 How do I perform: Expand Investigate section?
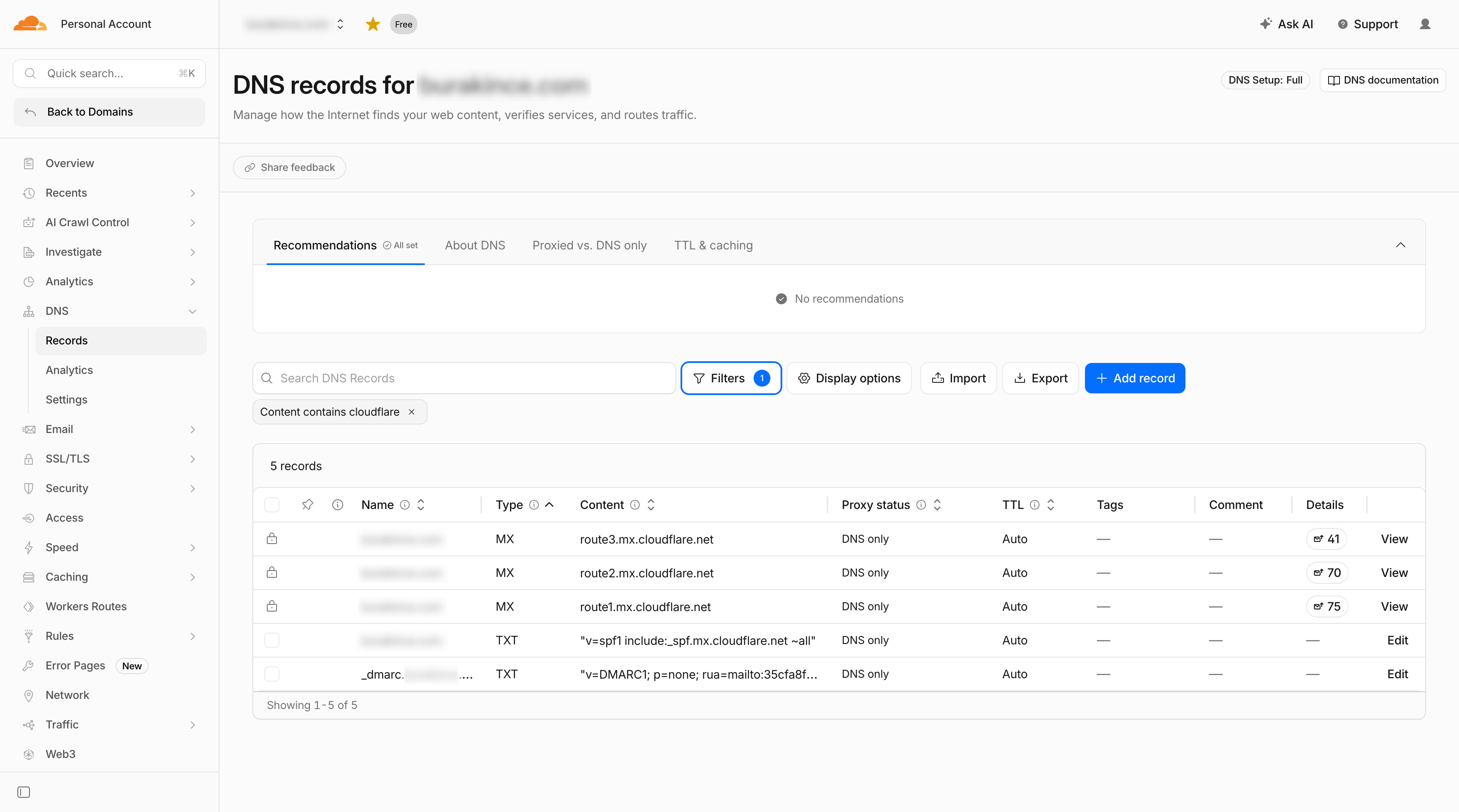193,252
